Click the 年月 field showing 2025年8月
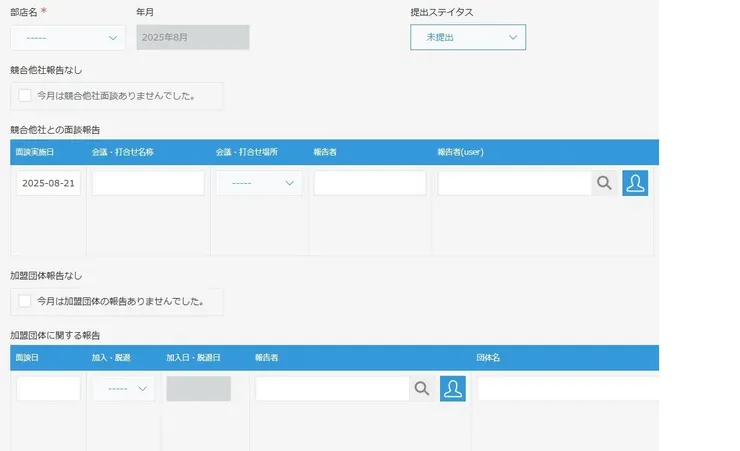This screenshot has width=740, height=451. [193, 38]
